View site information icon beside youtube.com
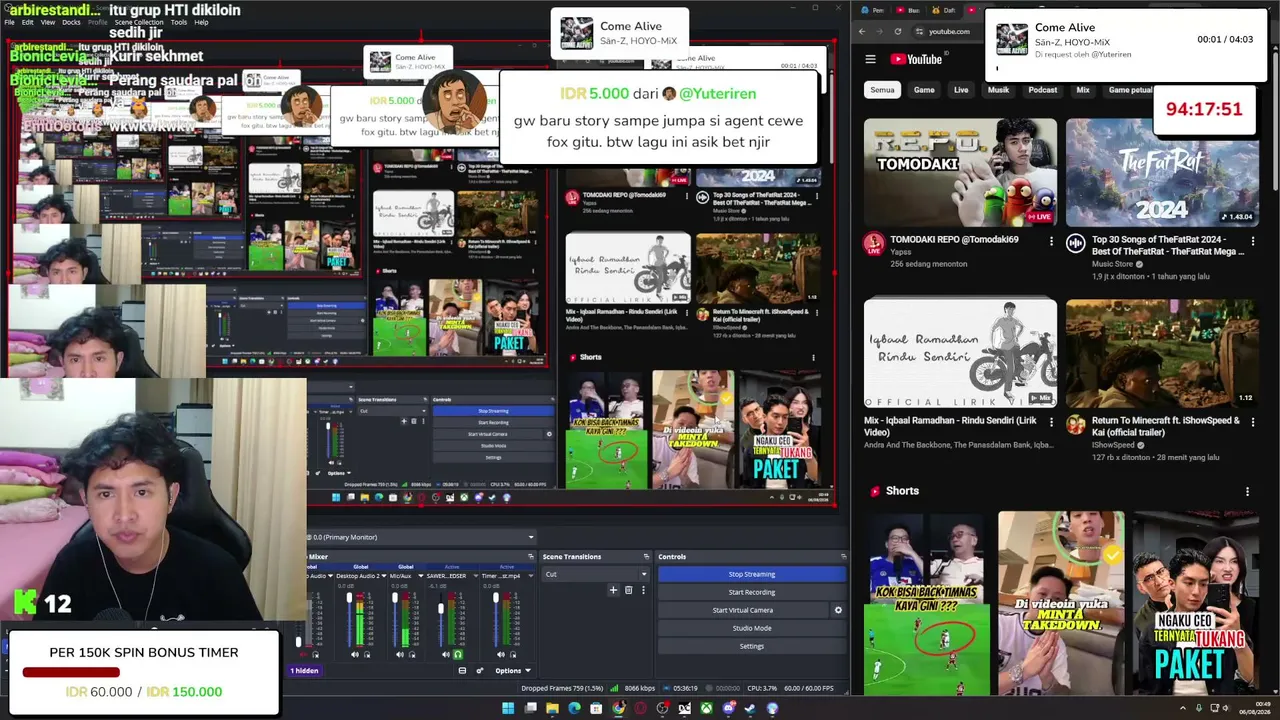Viewport: 1280px width, 720px height. [919, 31]
